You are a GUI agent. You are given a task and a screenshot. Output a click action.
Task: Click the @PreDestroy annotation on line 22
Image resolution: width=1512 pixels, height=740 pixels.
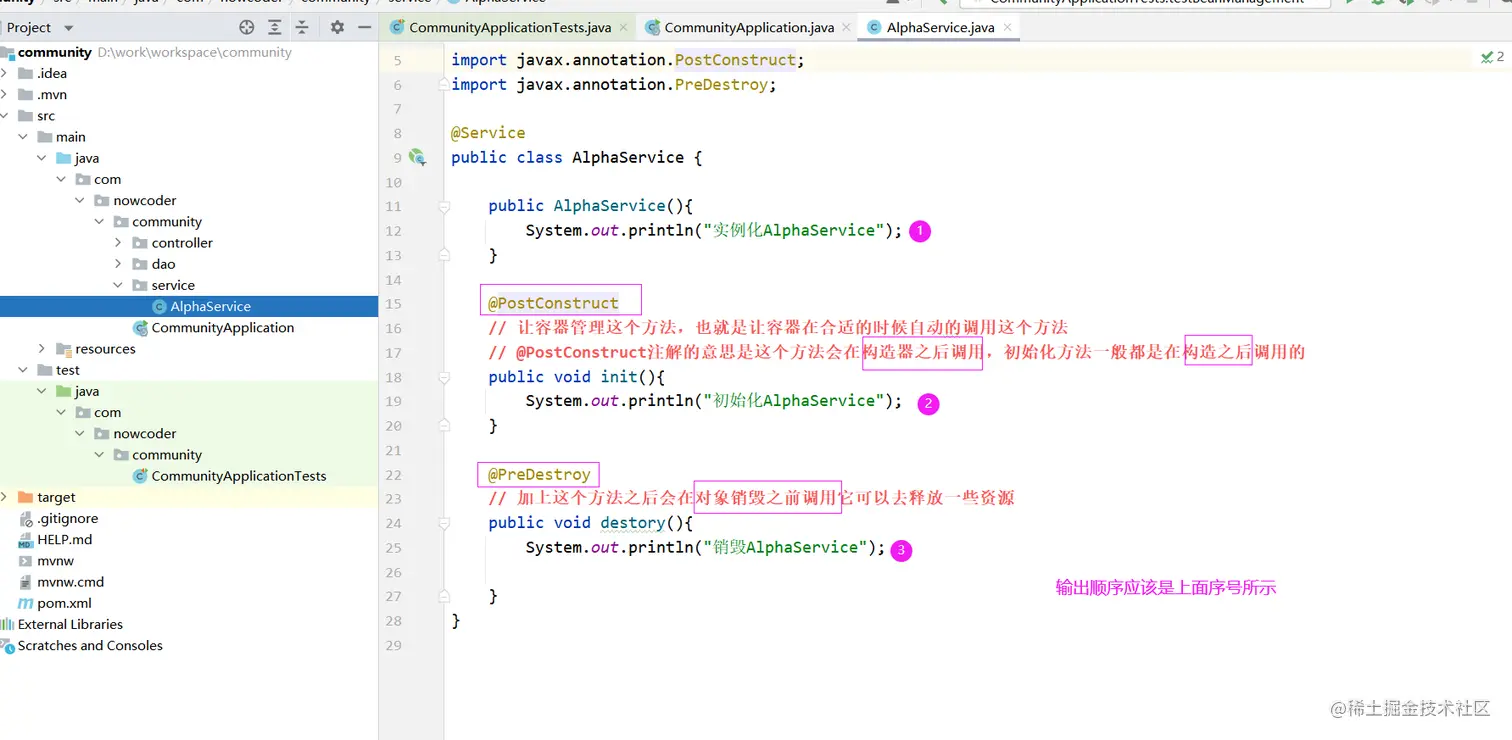539,474
